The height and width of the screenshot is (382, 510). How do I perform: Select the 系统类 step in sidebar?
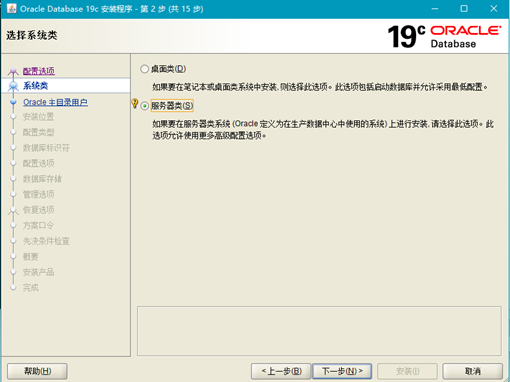point(35,86)
